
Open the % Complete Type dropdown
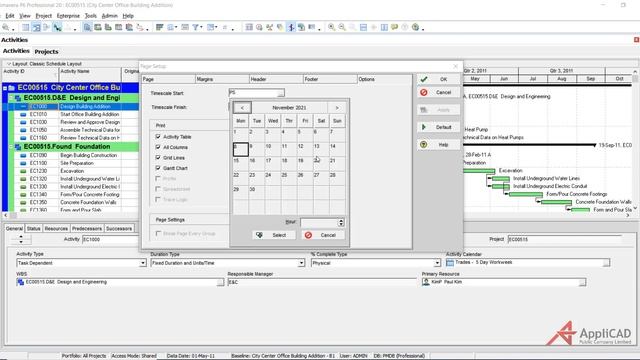tap(437, 263)
